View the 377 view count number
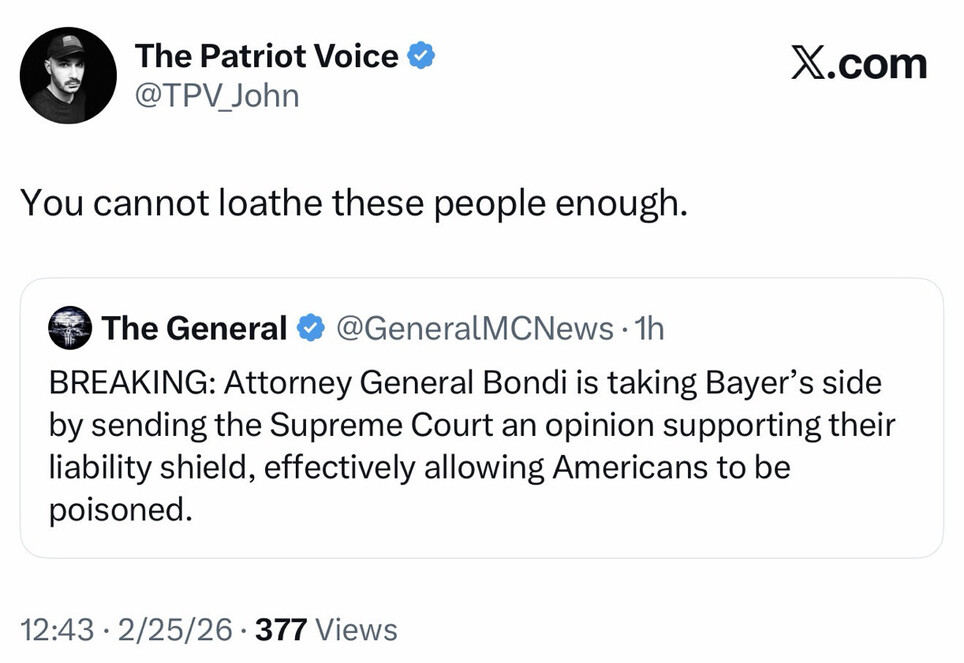Screen dimensions: 964x663 [280, 630]
